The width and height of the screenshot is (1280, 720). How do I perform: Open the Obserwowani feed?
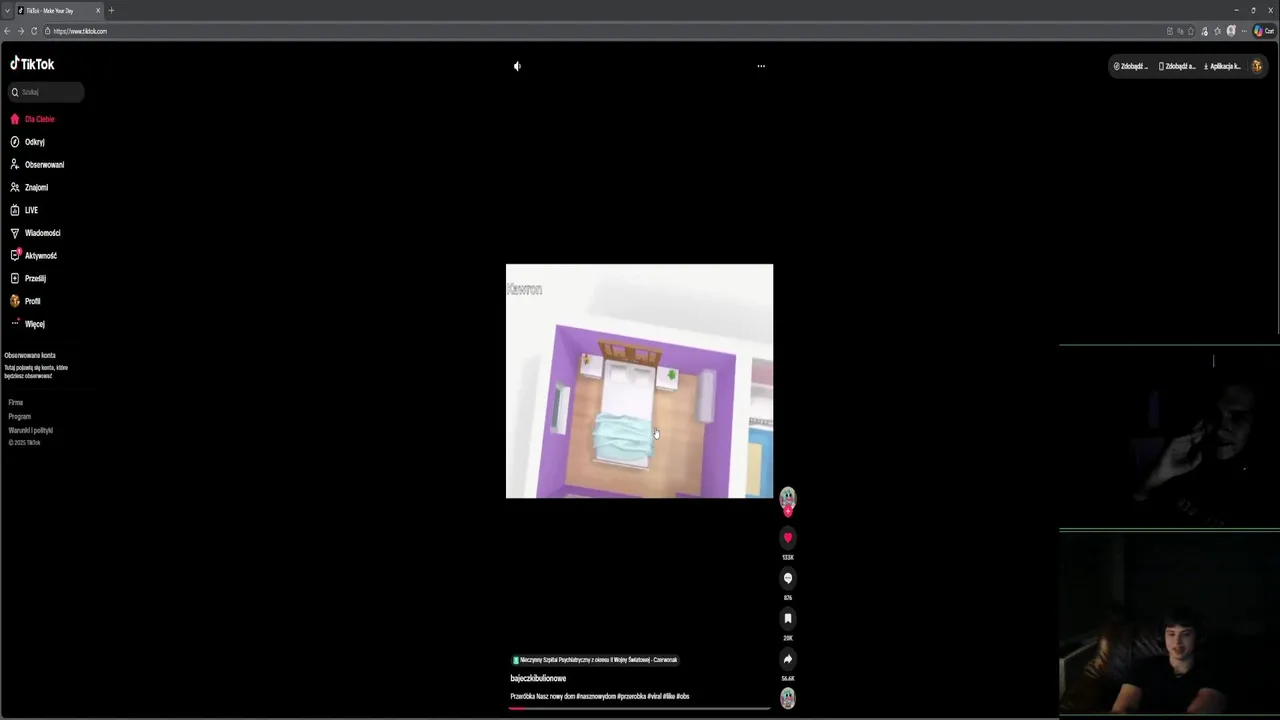37,165
